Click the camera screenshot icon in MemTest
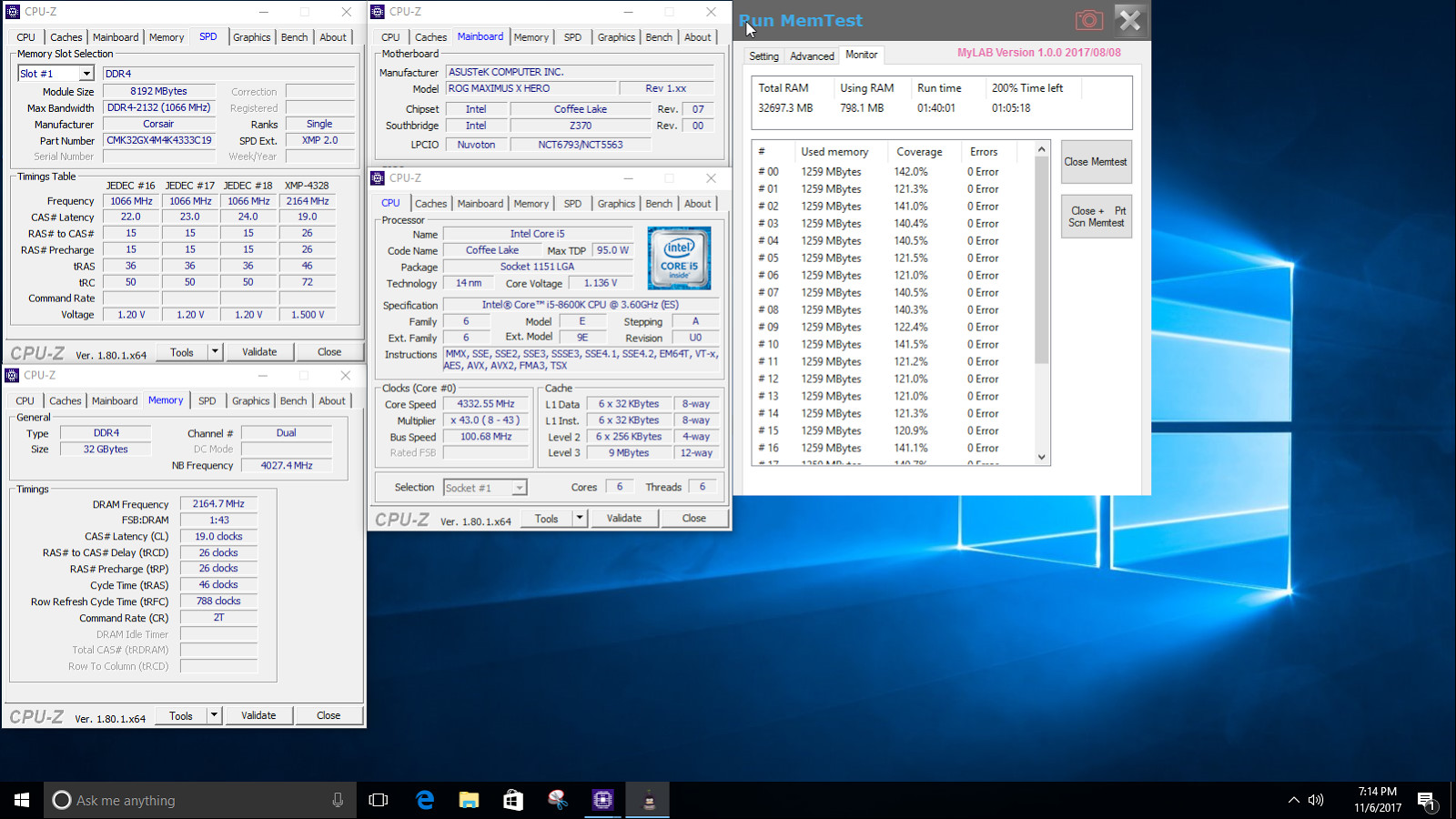Viewport: 1456px width, 819px height. (x=1088, y=20)
